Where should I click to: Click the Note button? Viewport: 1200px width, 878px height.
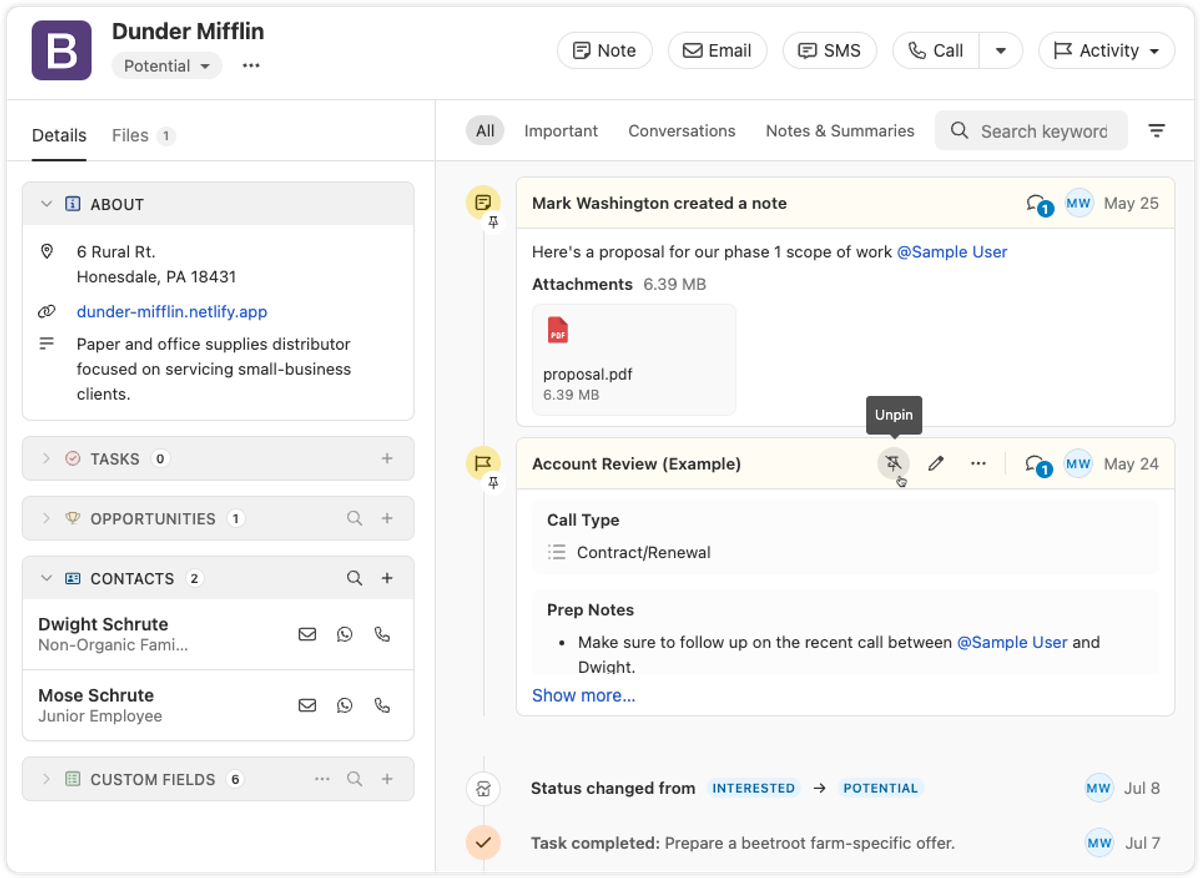[x=604, y=51]
